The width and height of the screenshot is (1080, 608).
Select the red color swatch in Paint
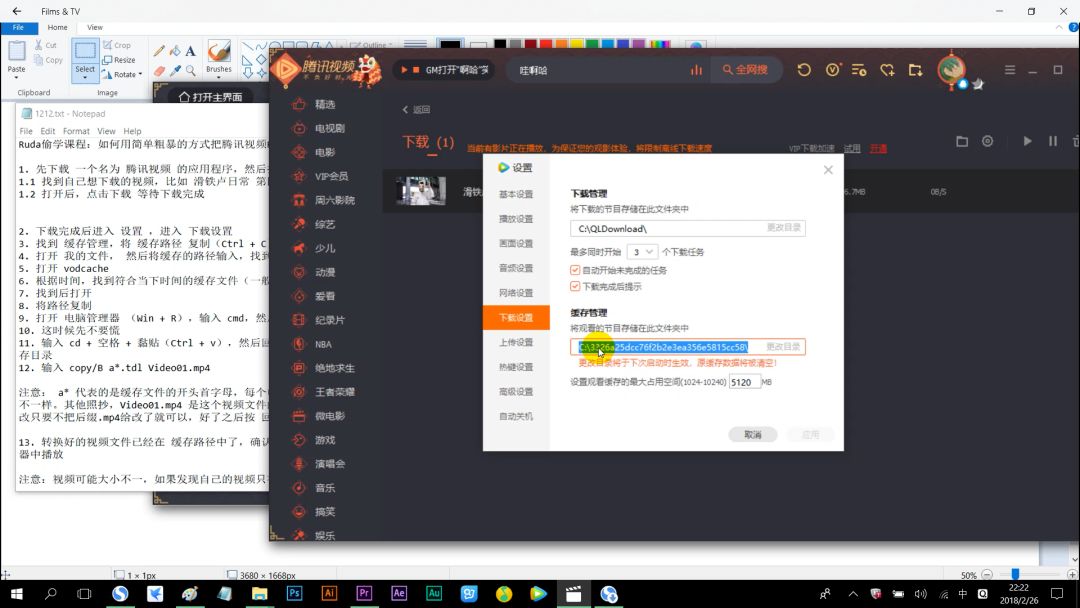(546, 44)
